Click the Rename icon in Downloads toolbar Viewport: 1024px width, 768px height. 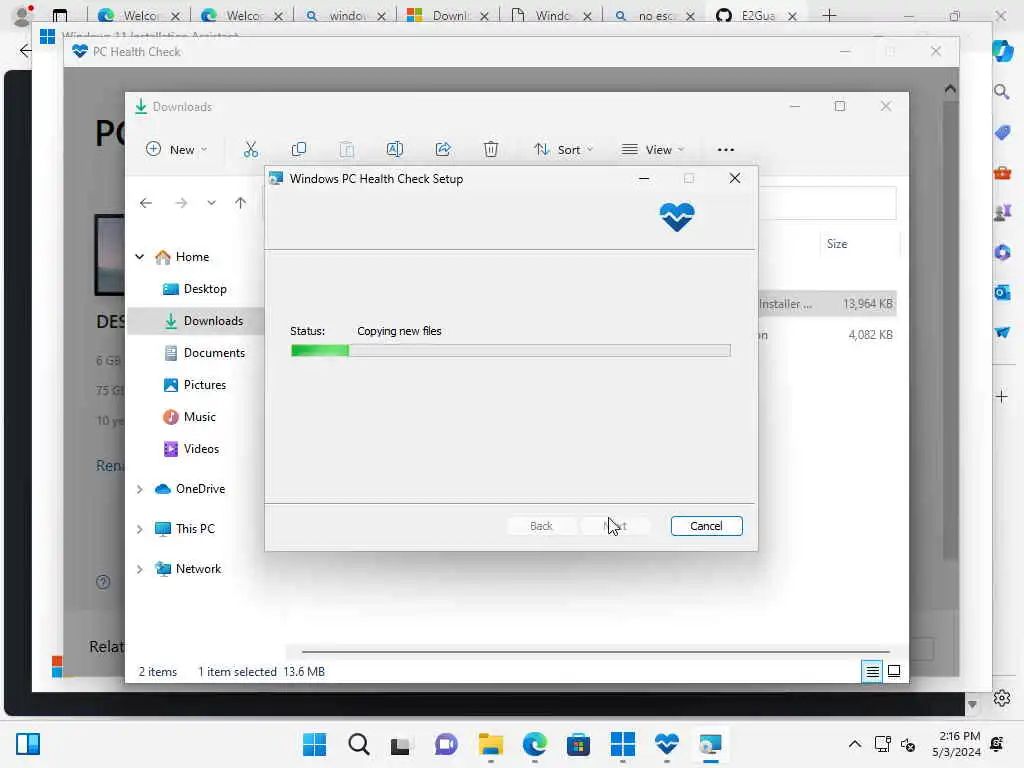point(394,150)
